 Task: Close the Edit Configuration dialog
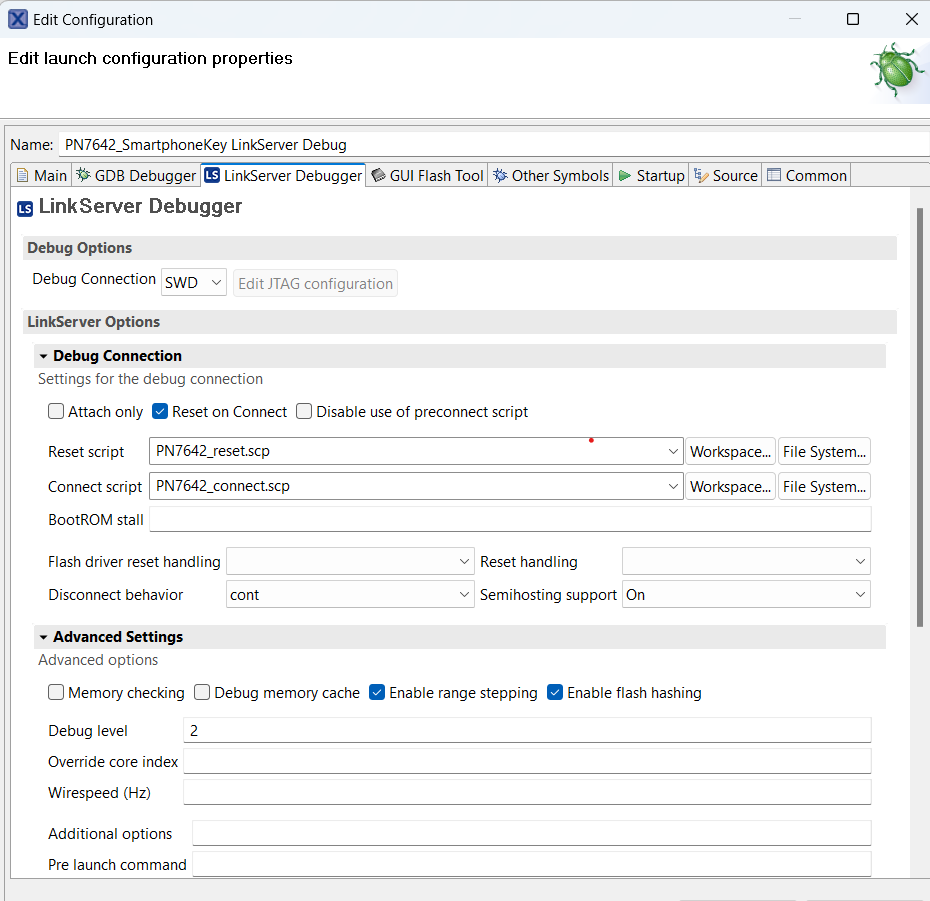[x=912, y=19]
